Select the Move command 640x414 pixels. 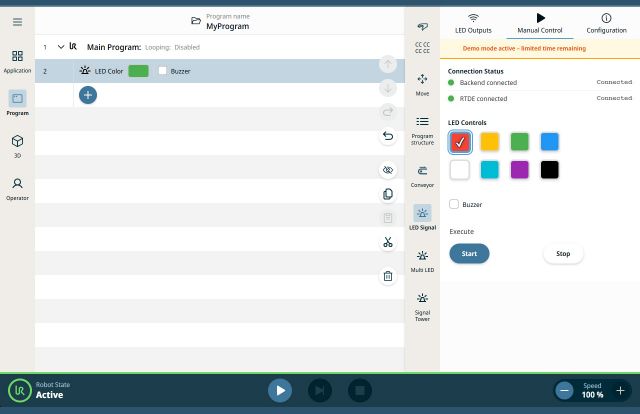click(x=422, y=85)
